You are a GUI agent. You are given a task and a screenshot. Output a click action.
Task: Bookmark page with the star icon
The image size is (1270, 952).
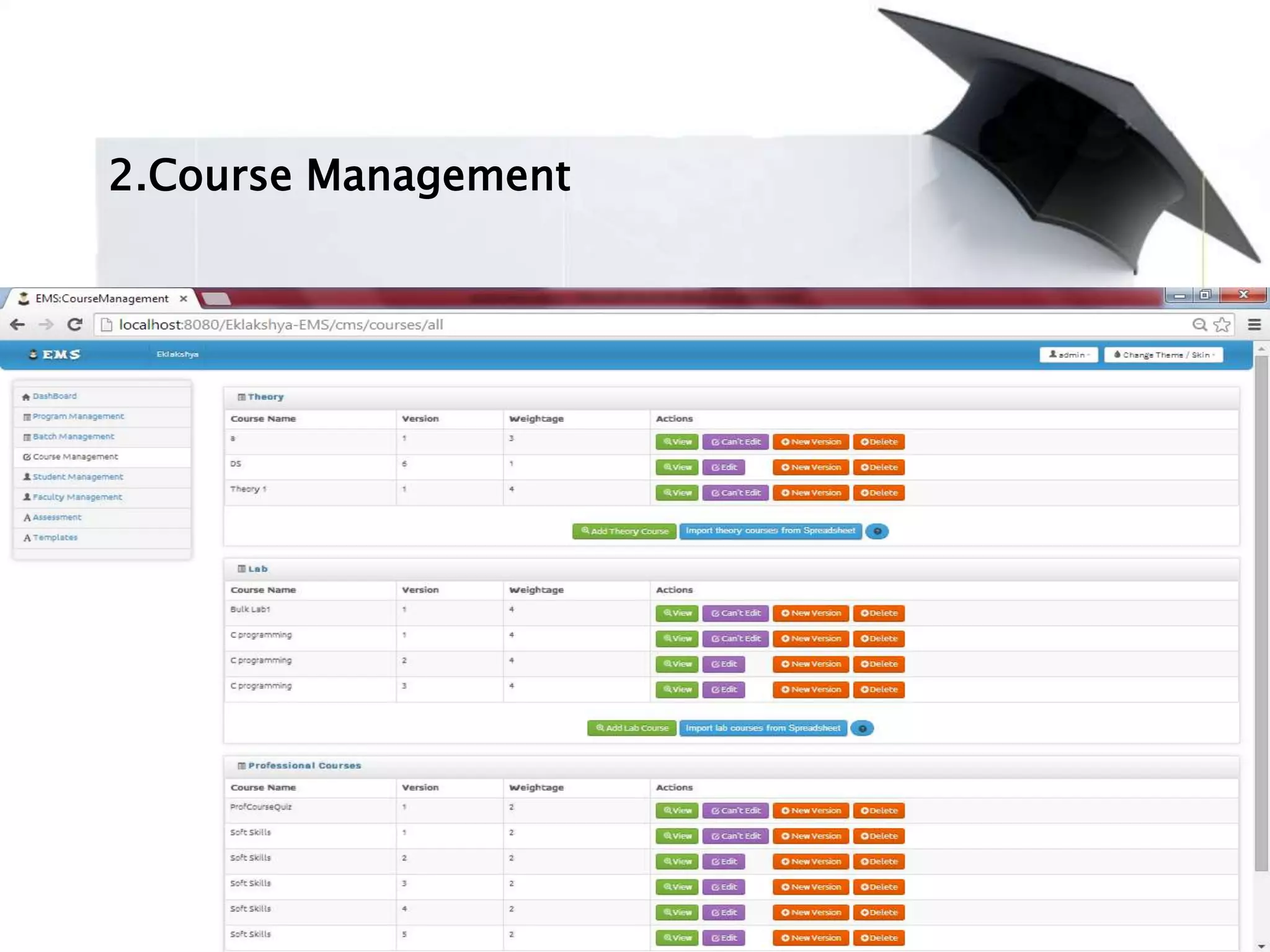[x=1222, y=324]
